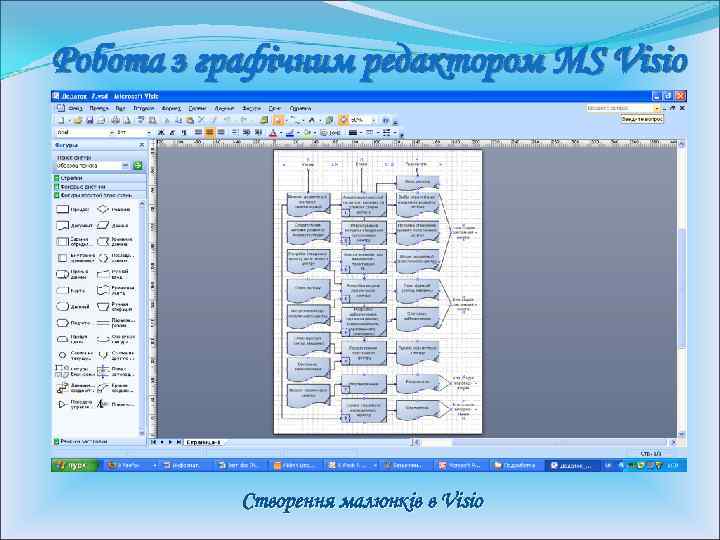This screenshot has height=540, width=720.
Task: Select the Дисплей shape
Action: [x=73, y=306]
